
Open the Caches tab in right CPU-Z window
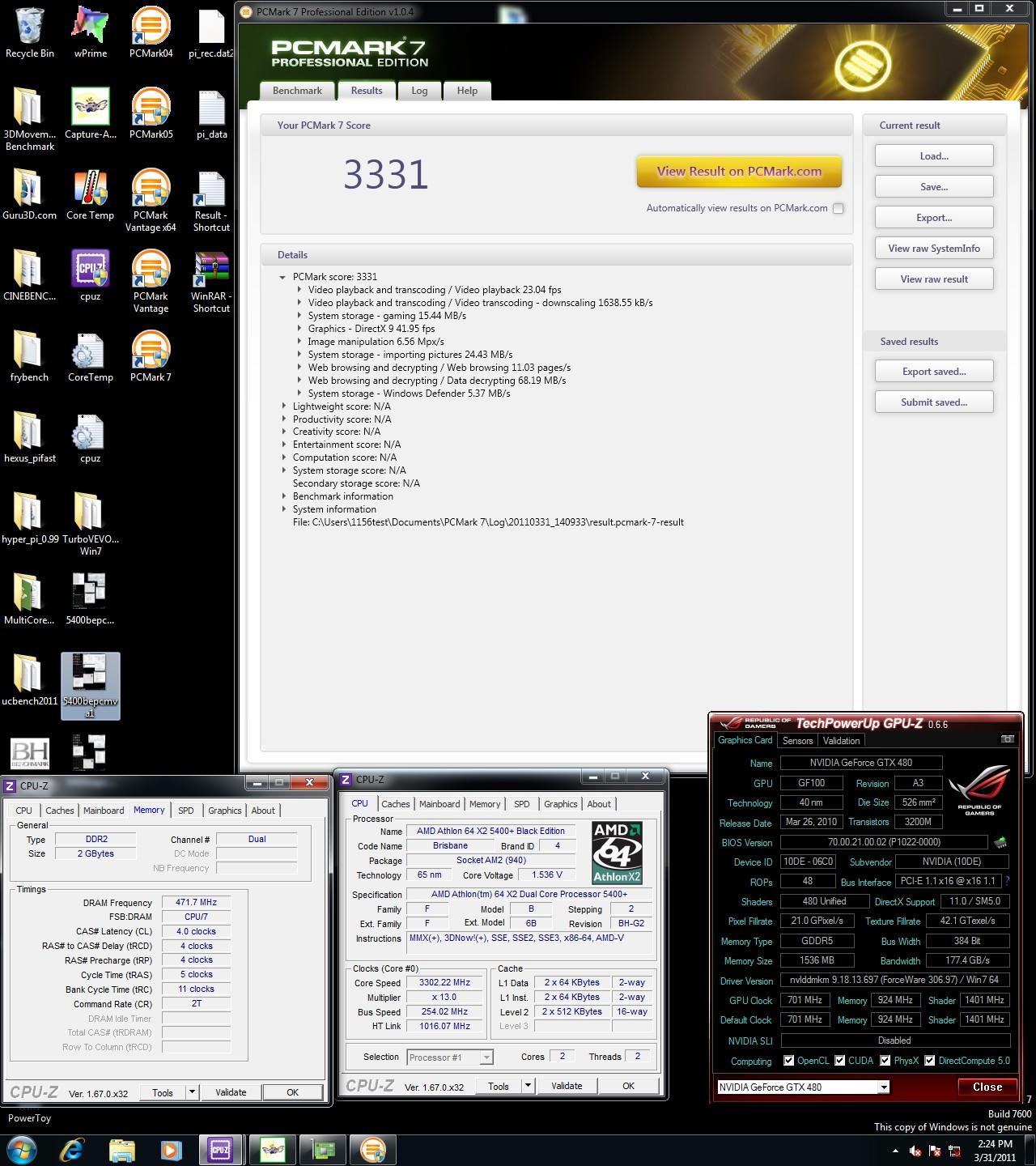point(396,804)
